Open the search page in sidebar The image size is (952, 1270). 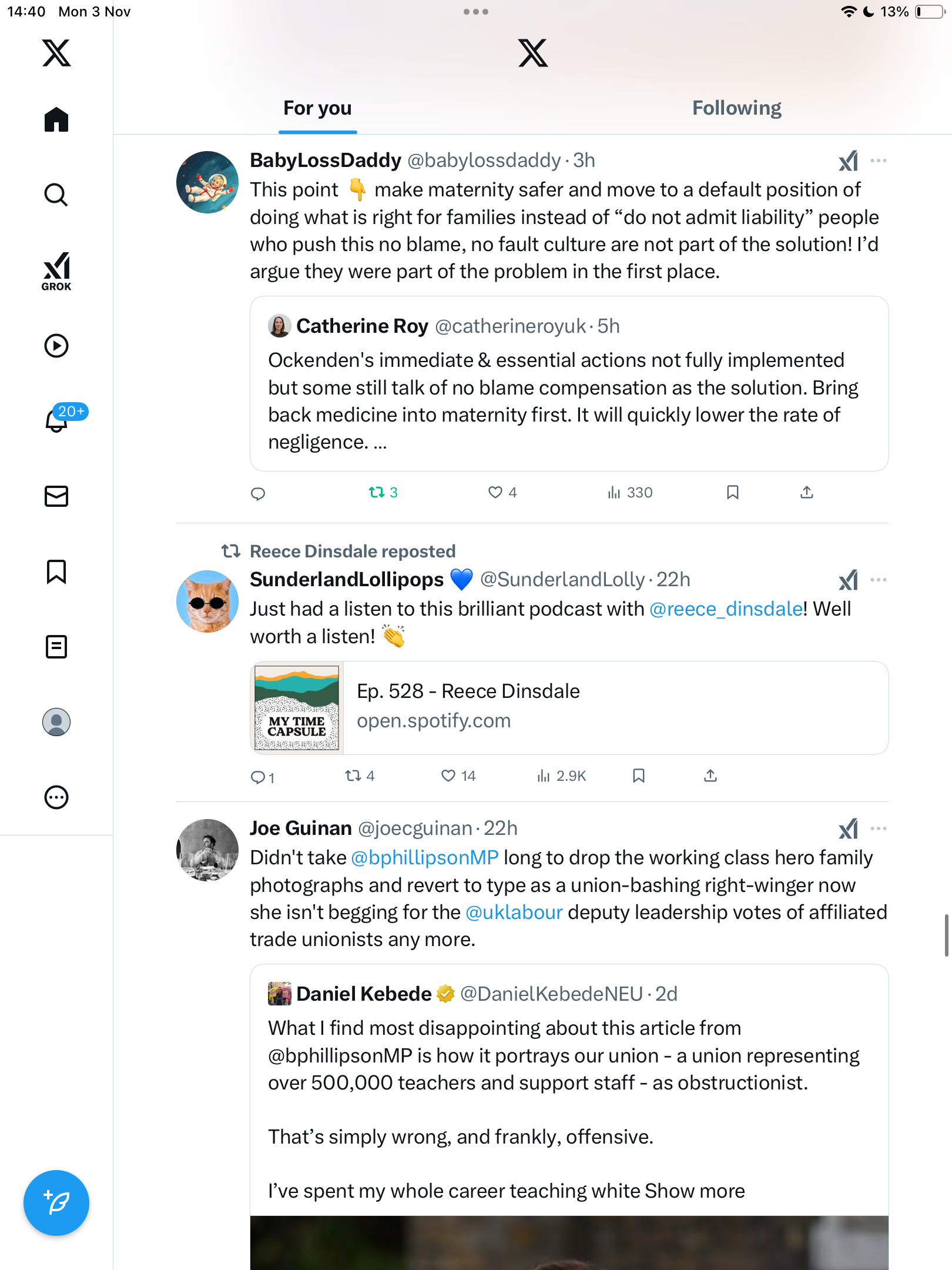point(56,195)
